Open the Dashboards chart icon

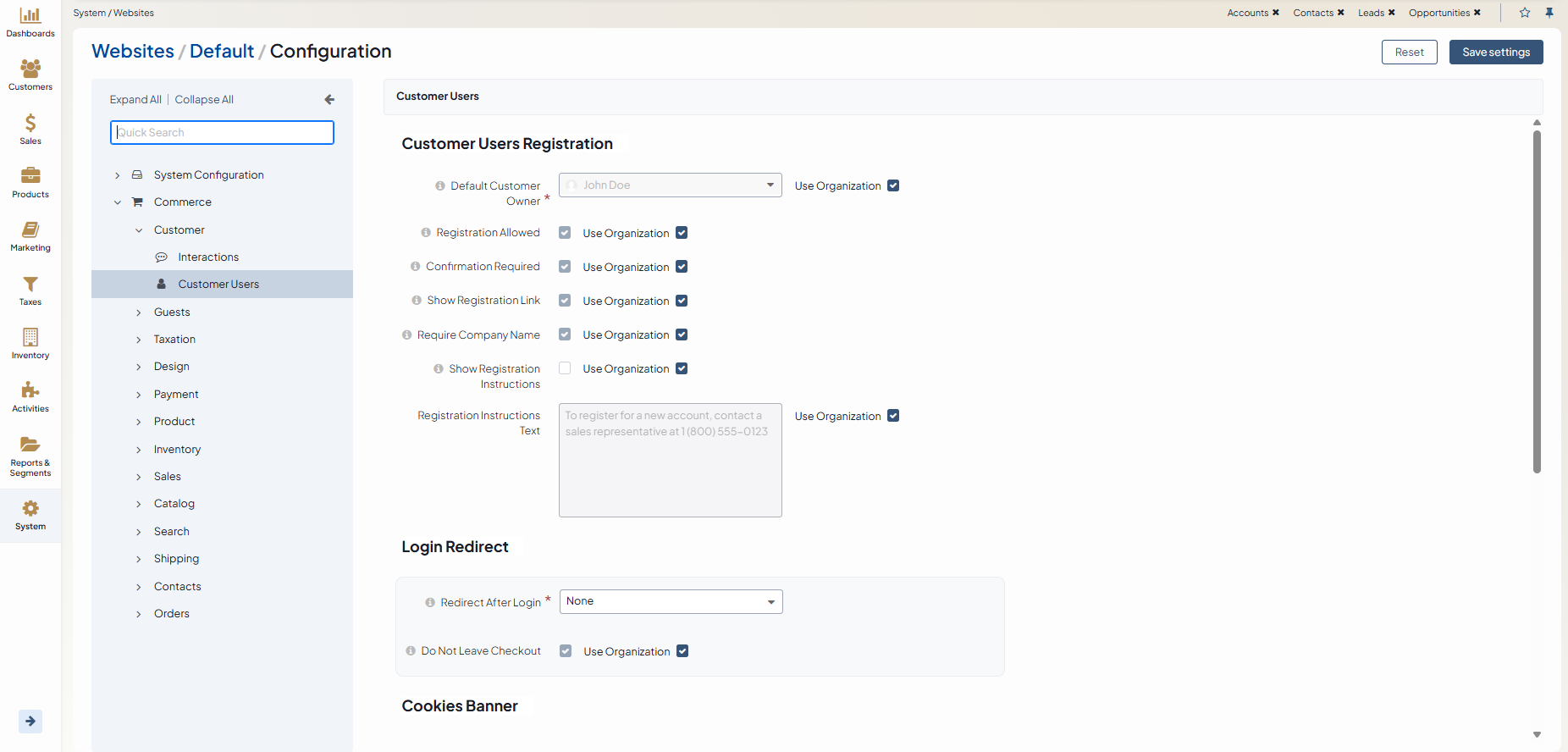30,16
